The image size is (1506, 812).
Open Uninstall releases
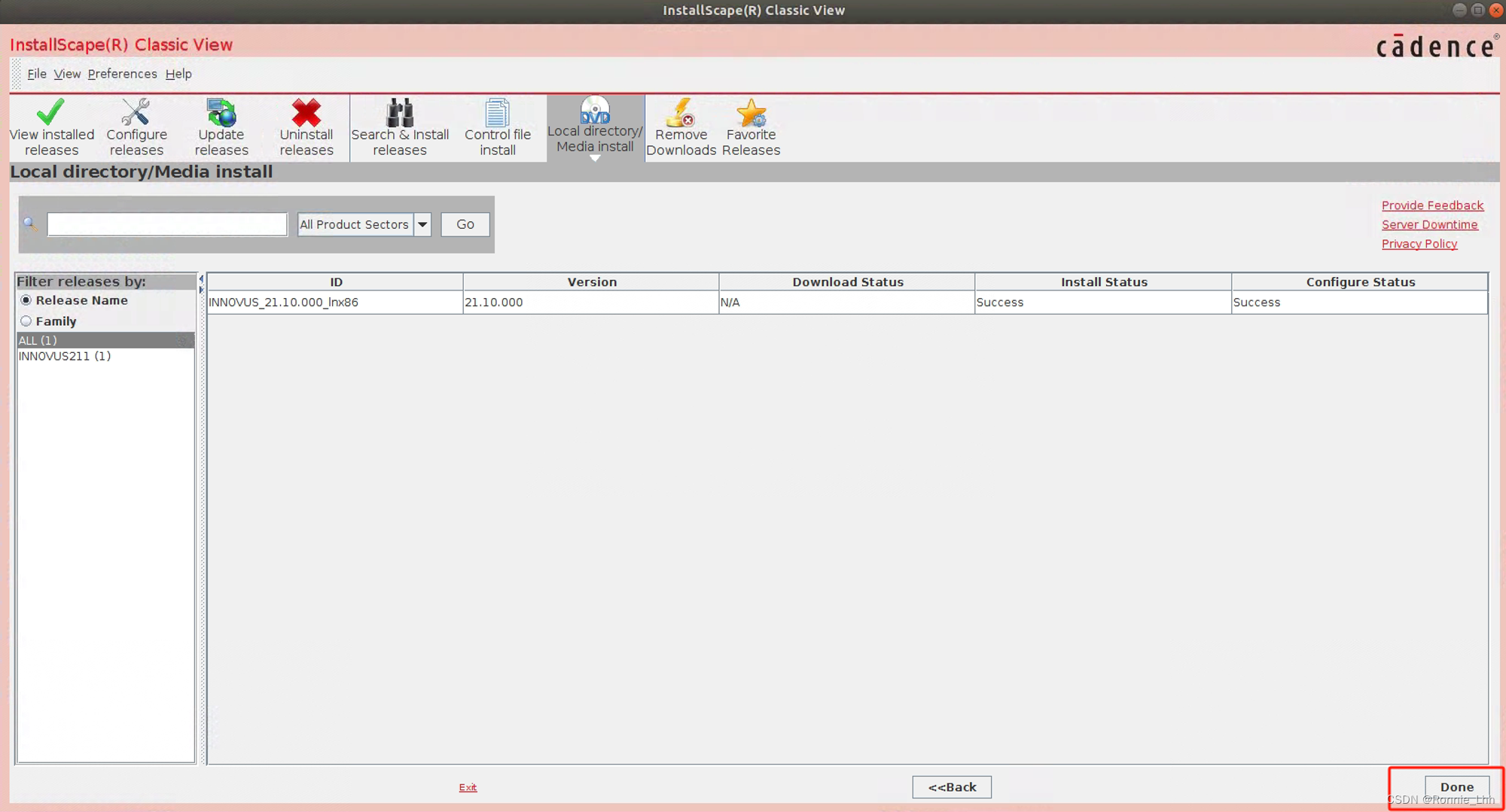(306, 127)
